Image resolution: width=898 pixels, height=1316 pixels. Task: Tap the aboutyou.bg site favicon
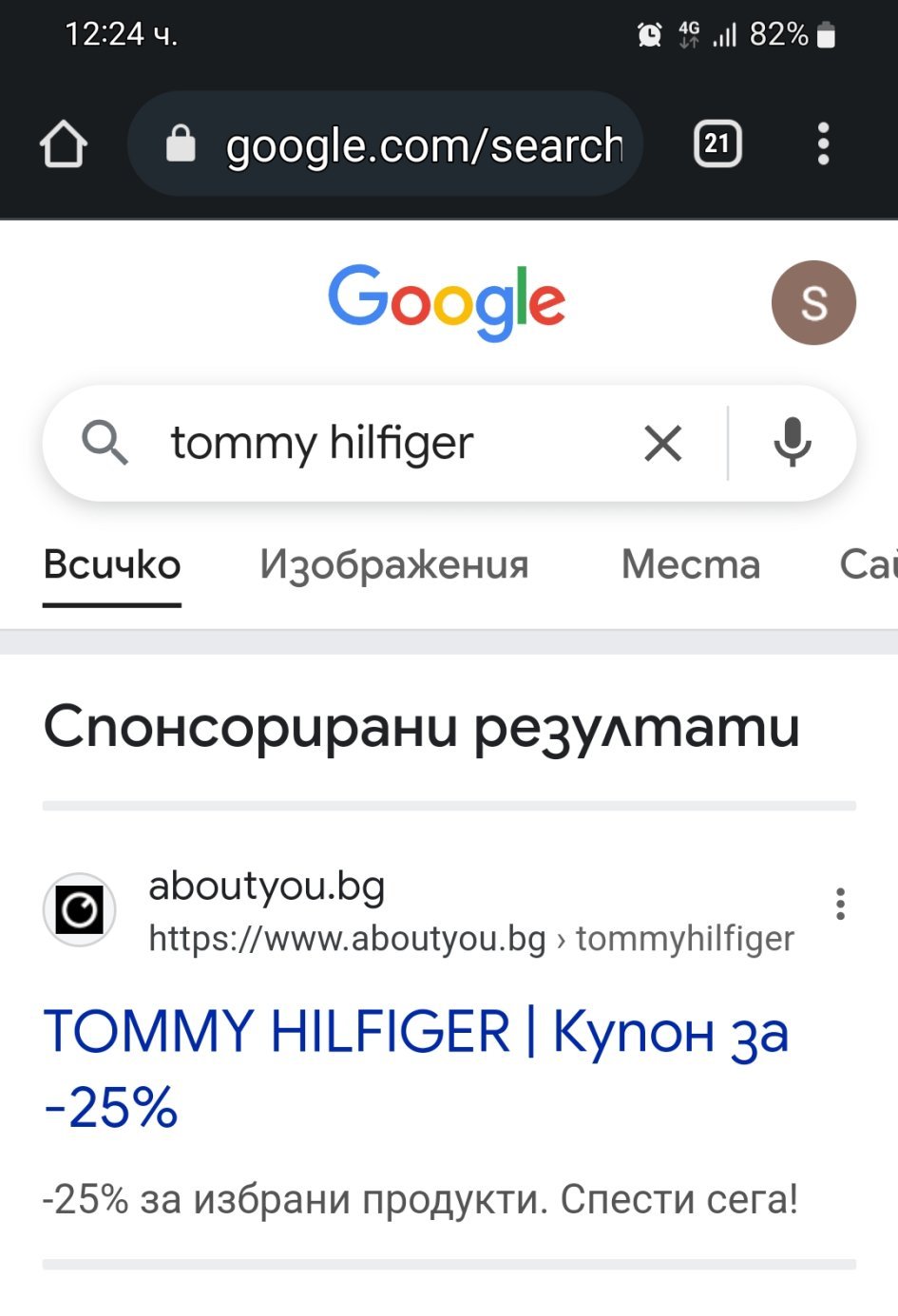tap(80, 910)
